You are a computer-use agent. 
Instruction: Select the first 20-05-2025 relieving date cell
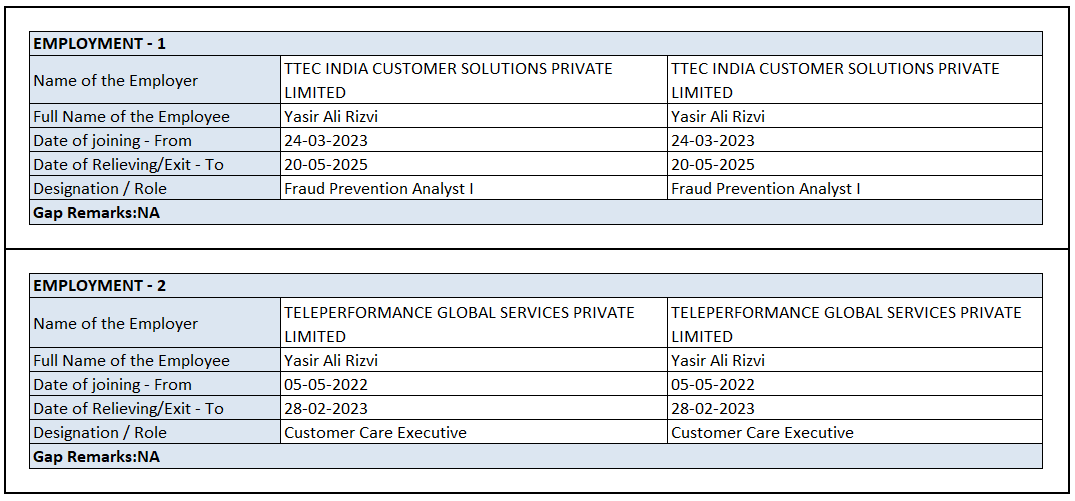(326, 165)
